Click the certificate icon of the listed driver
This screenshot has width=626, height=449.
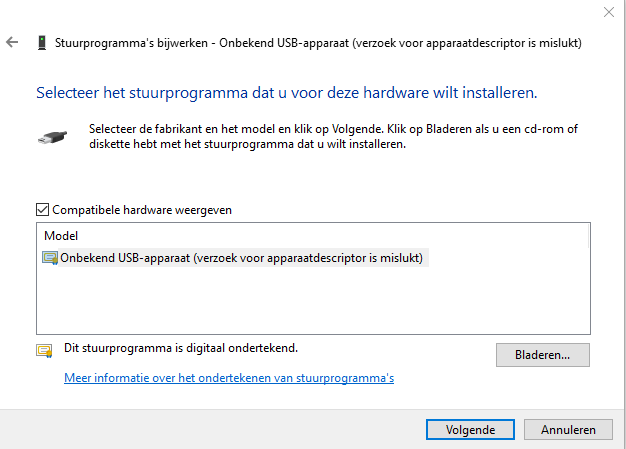click(x=50, y=258)
